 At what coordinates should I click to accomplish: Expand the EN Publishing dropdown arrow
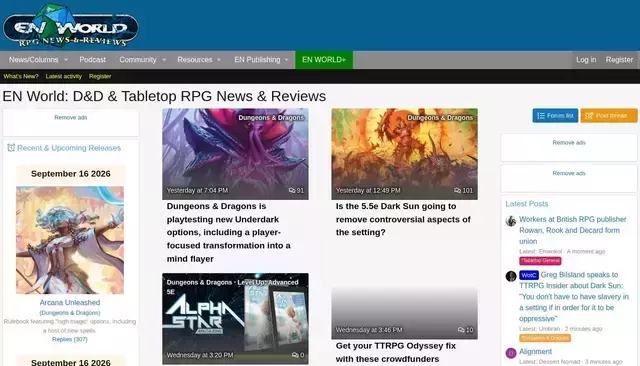[287, 60]
